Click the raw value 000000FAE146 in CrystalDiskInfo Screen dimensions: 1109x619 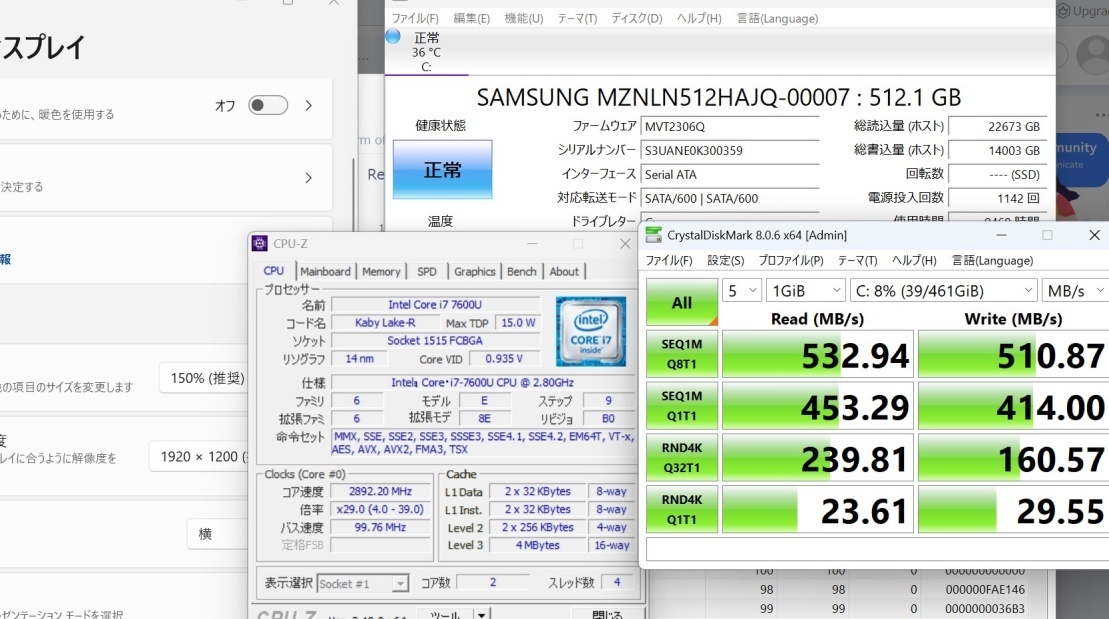pos(985,589)
